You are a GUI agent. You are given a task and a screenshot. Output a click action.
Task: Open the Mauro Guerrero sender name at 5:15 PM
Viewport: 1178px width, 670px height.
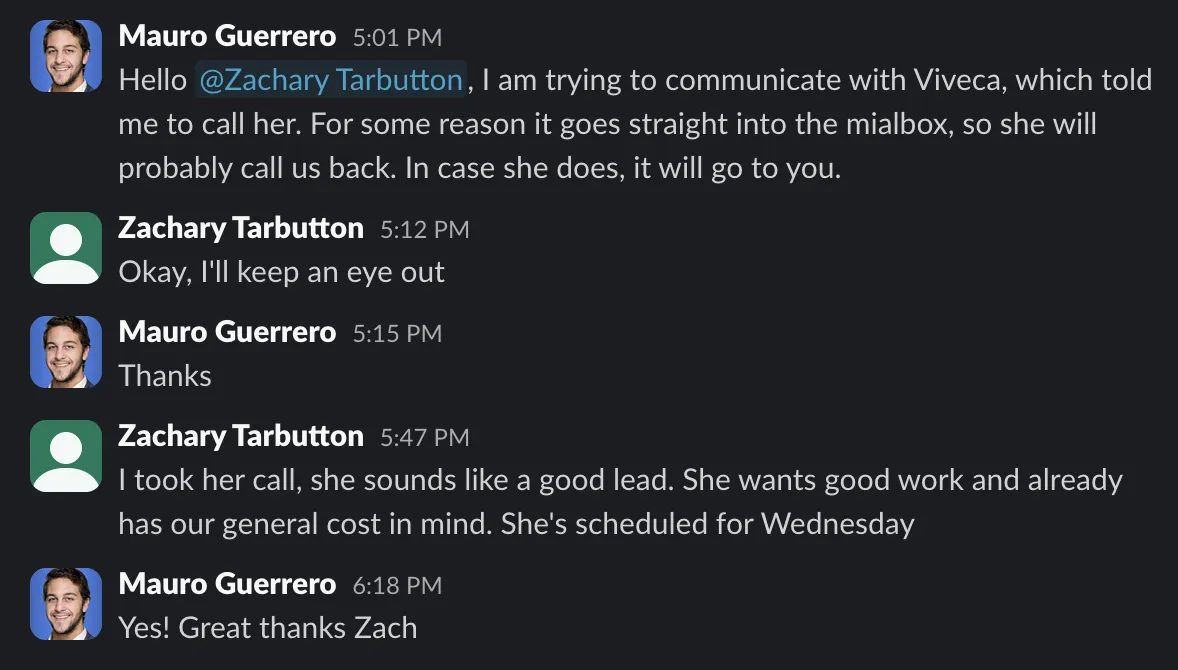(x=227, y=332)
